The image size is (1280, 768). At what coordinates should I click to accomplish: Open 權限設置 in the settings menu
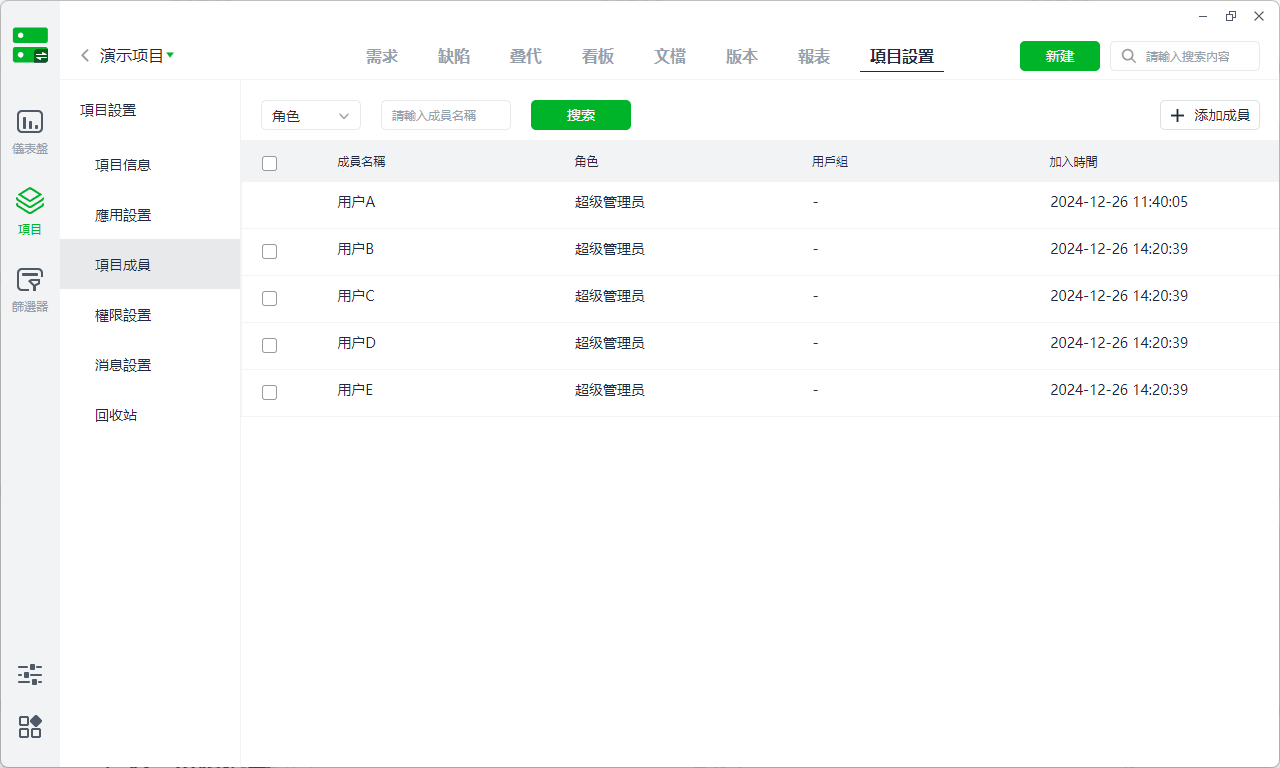[x=123, y=315]
